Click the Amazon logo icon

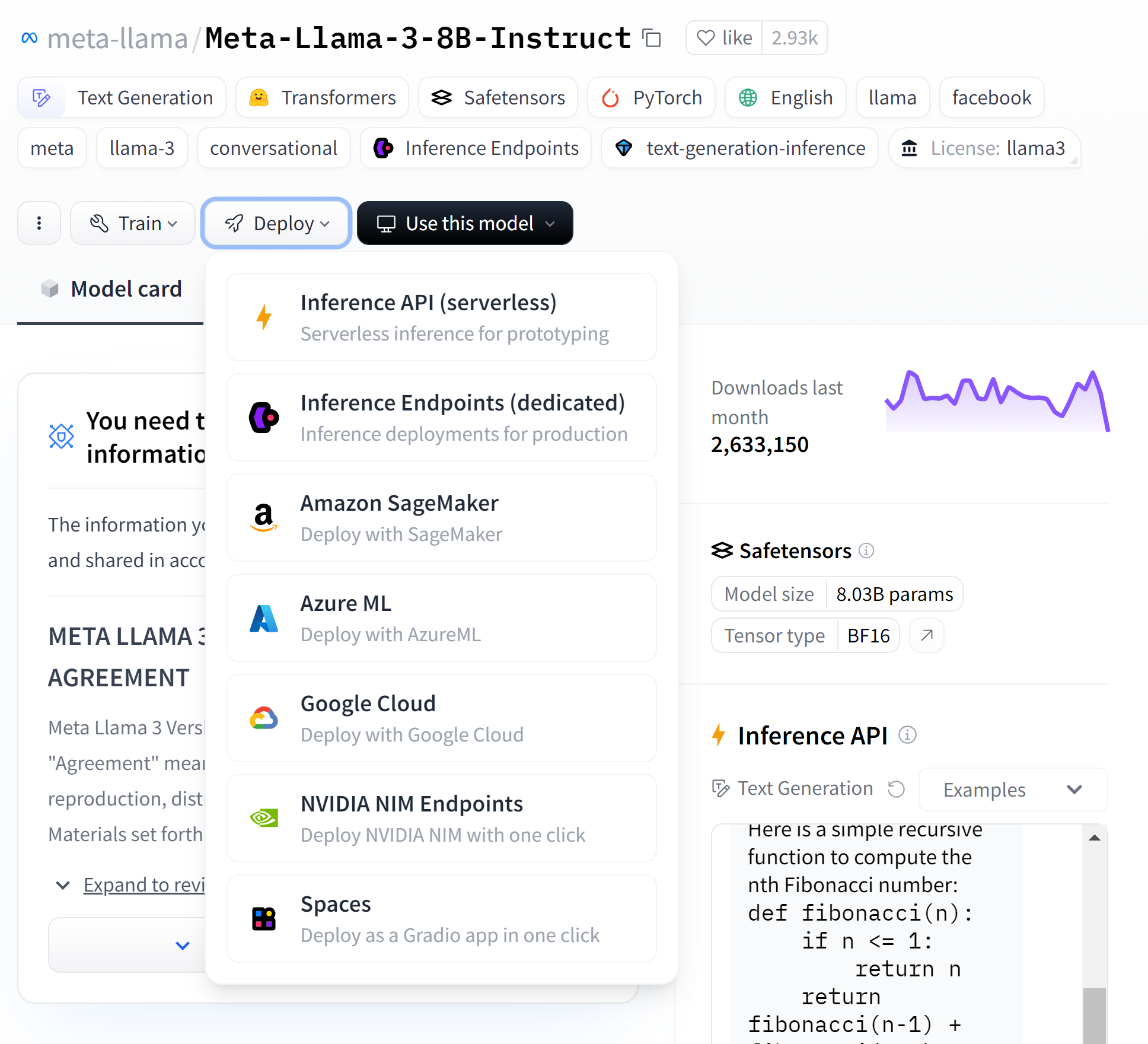tap(264, 518)
